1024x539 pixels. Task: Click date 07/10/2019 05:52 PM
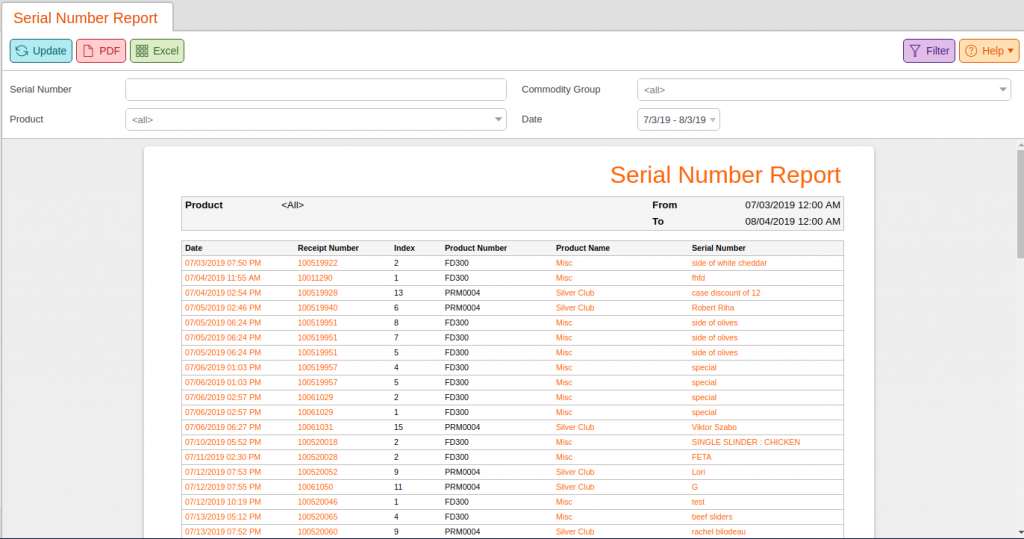coord(223,442)
